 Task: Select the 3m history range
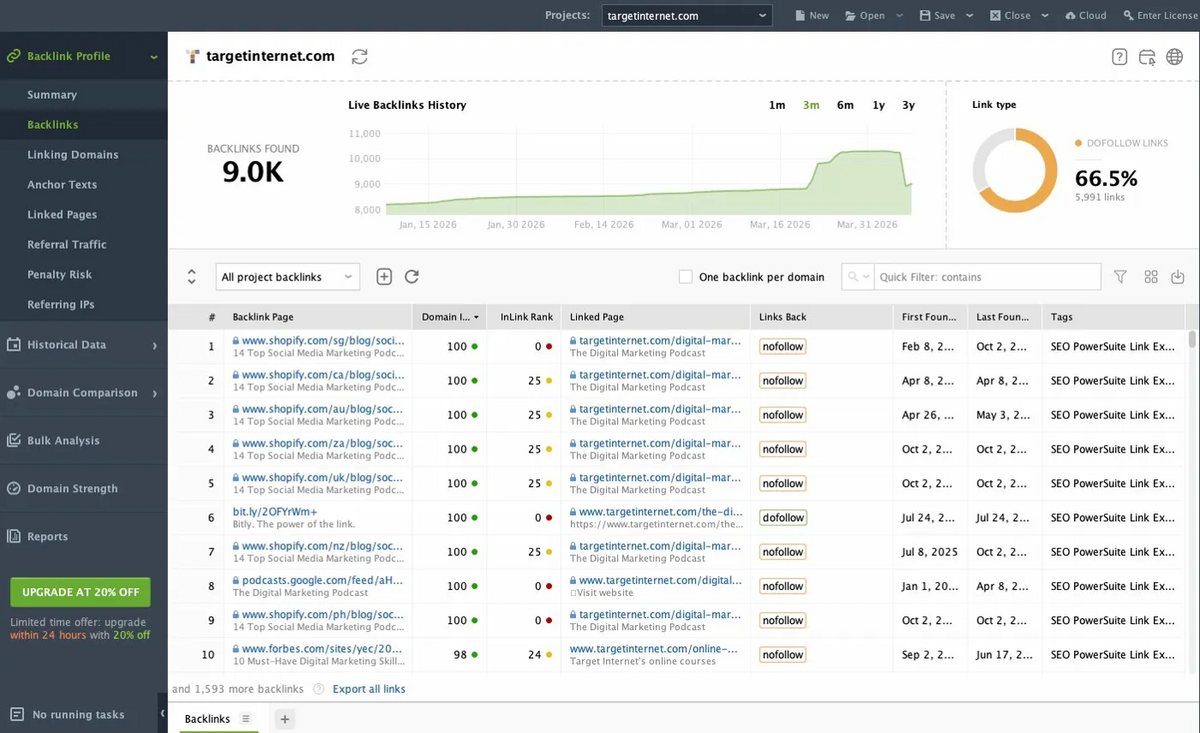[811, 105]
